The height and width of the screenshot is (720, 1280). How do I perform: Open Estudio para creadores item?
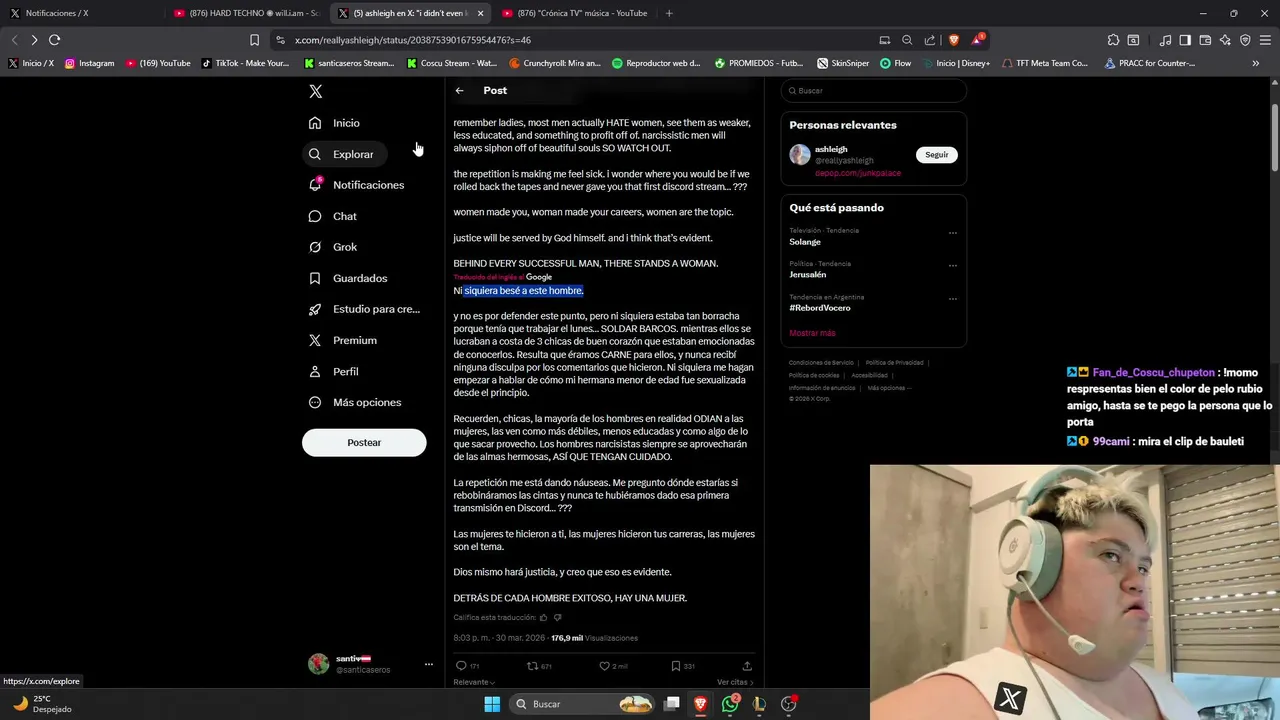click(364, 309)
